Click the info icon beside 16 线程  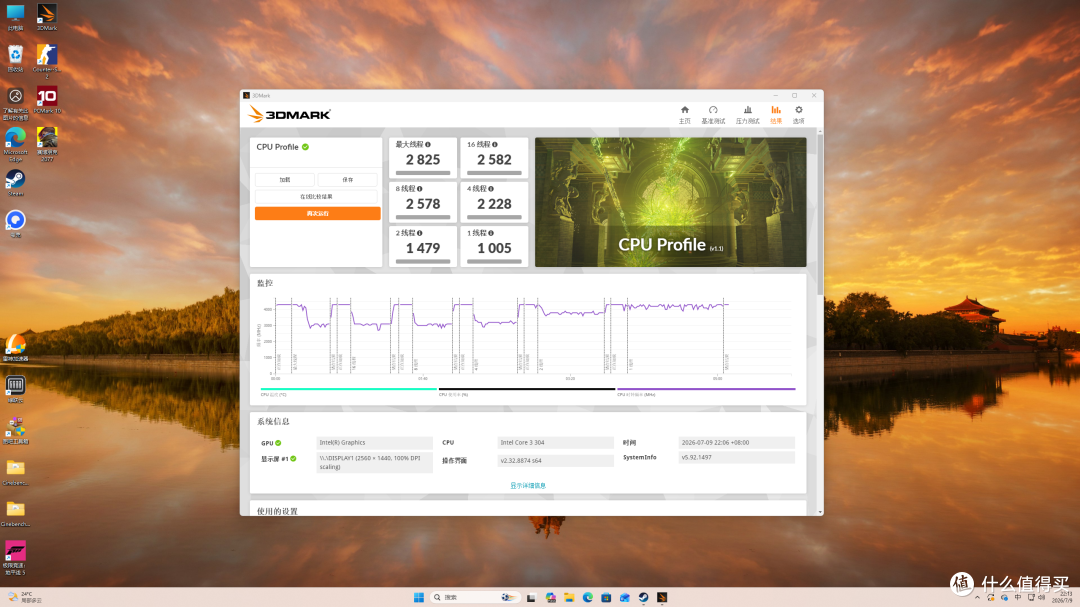pos(495,145)
